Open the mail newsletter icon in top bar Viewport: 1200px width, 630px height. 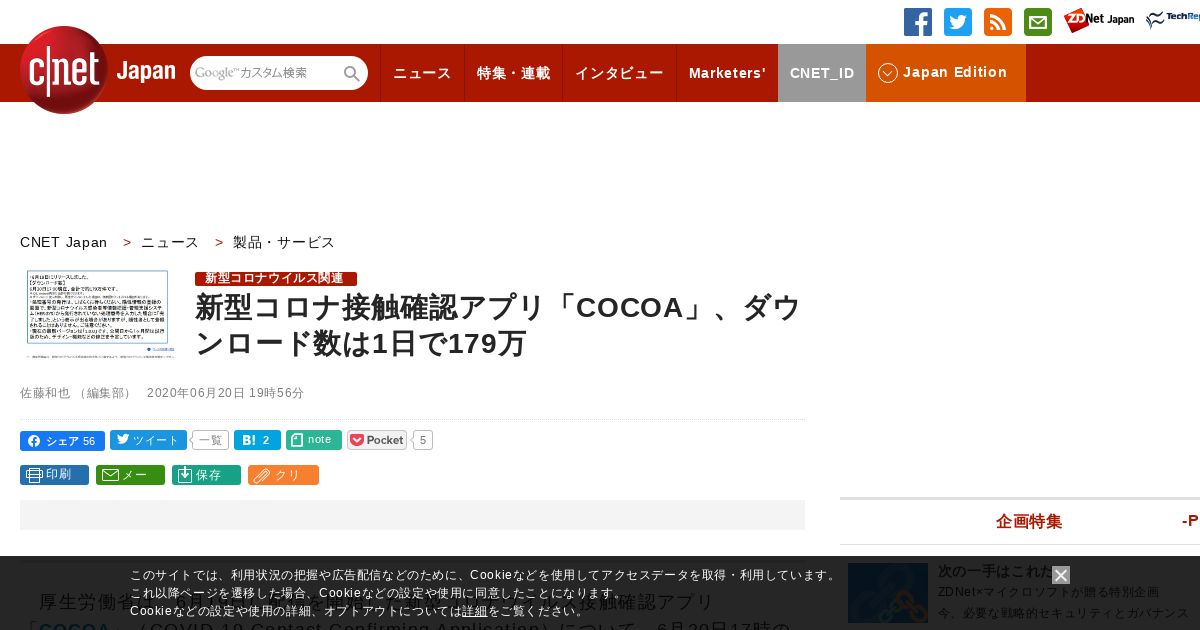tap(1038, 22)
